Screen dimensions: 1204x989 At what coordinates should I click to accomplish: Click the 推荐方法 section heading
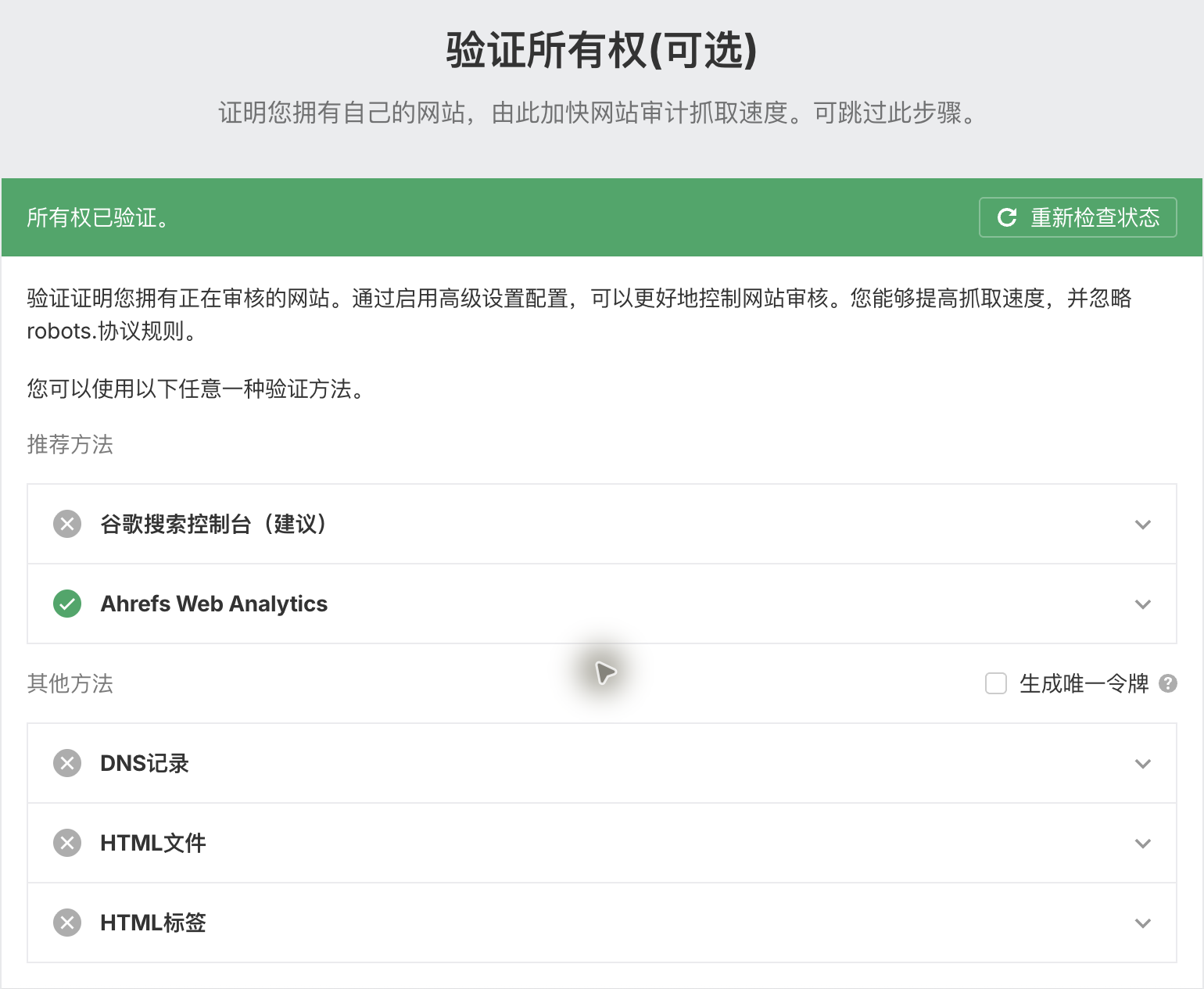(70, 444)
